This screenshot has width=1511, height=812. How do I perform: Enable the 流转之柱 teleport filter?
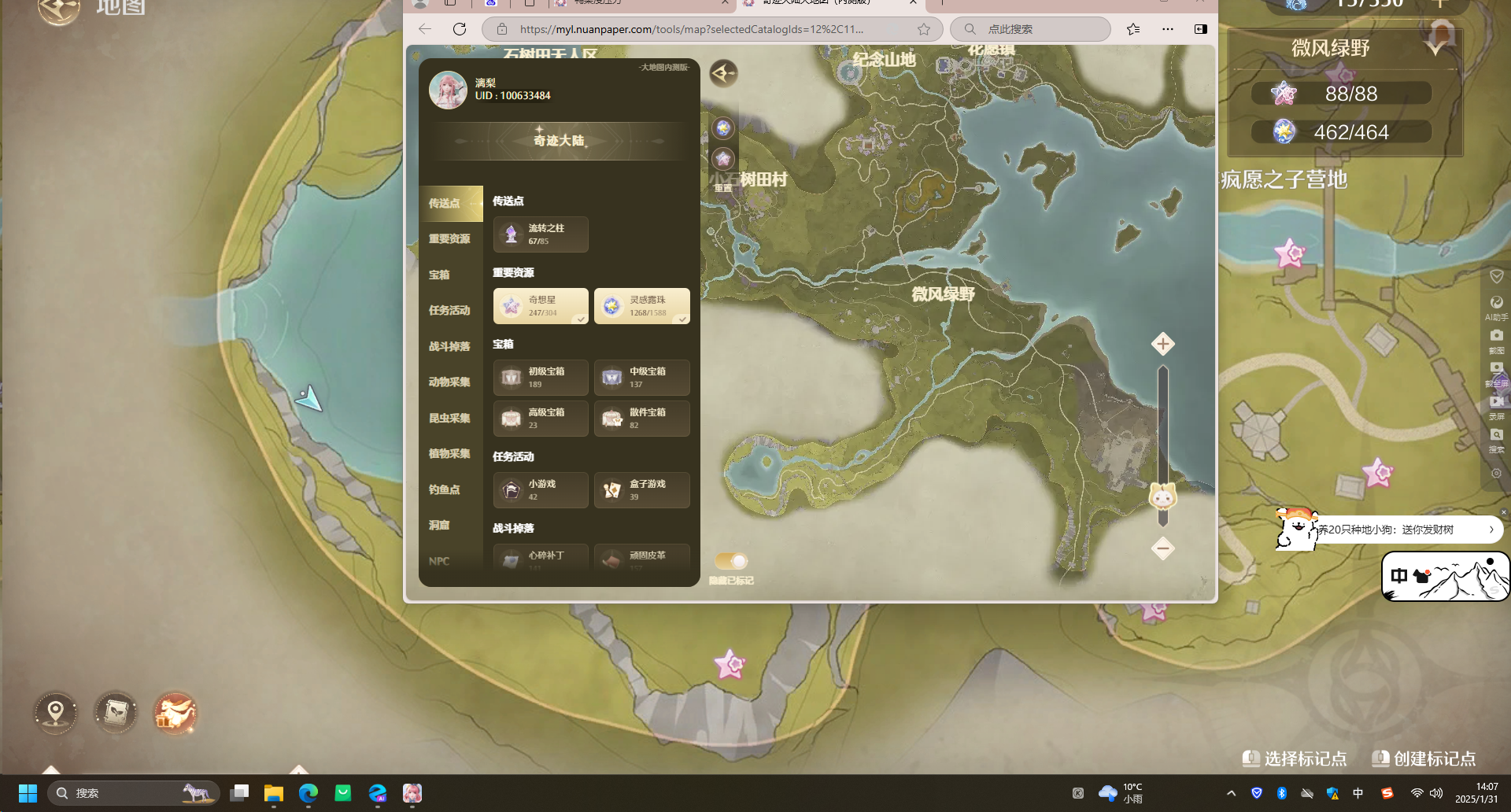point(541,234)
